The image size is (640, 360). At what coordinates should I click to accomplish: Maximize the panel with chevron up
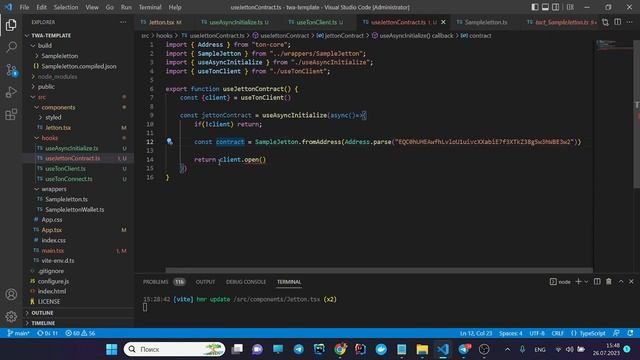[621, 282]
